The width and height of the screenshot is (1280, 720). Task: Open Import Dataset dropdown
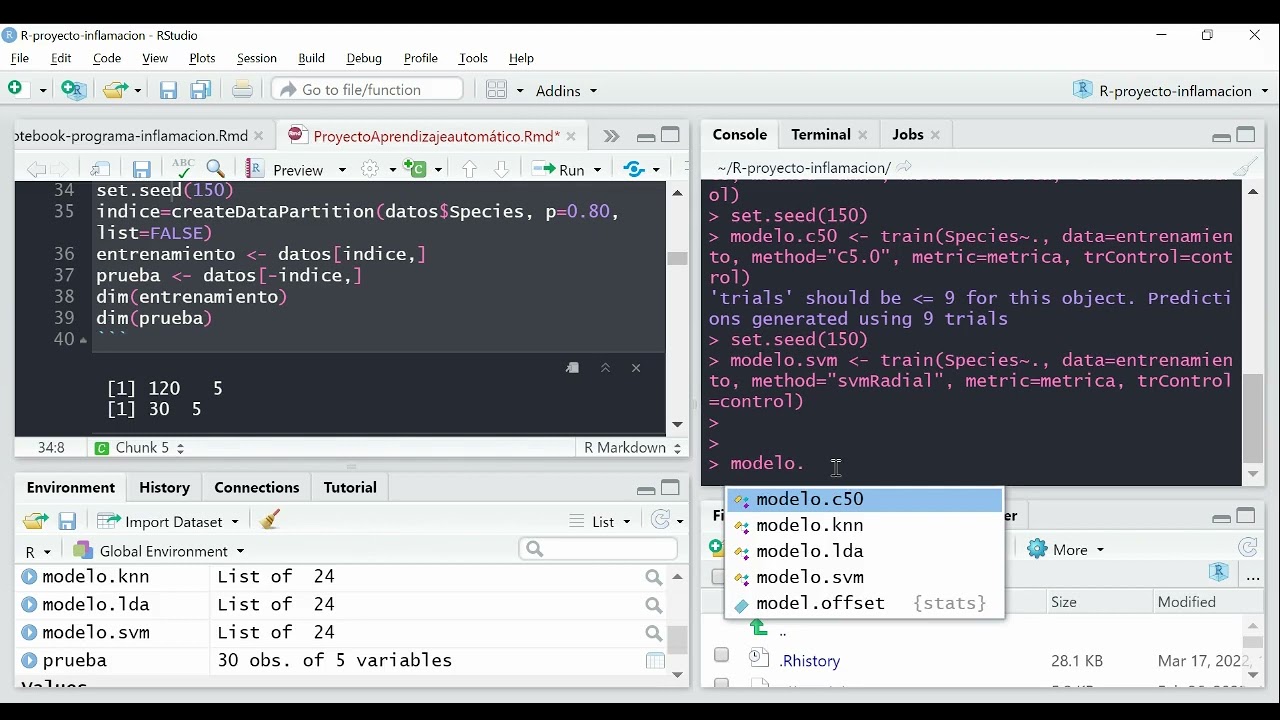(x=168, y=521)
